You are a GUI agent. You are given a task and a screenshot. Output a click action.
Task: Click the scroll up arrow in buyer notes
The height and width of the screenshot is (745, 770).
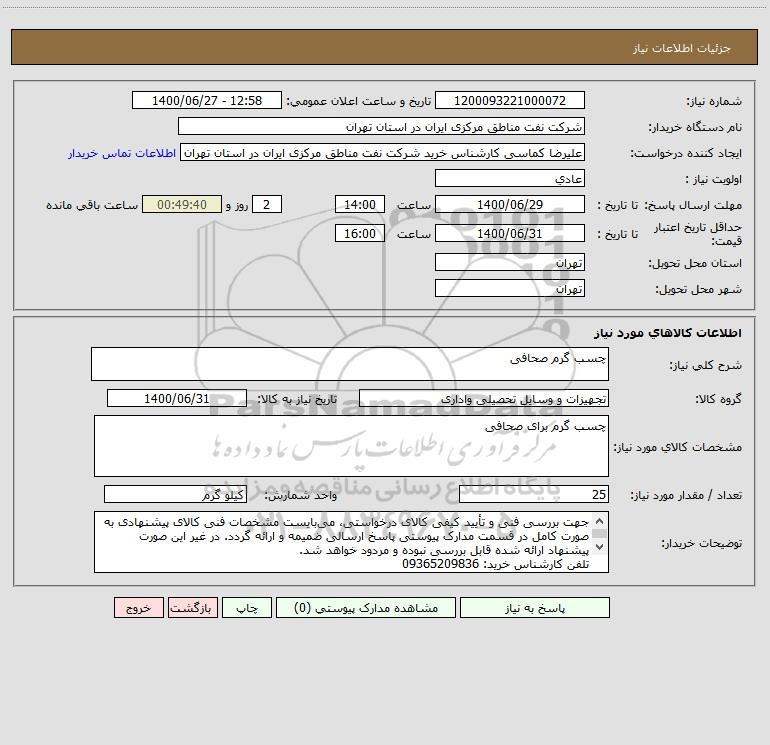(599, 522)
